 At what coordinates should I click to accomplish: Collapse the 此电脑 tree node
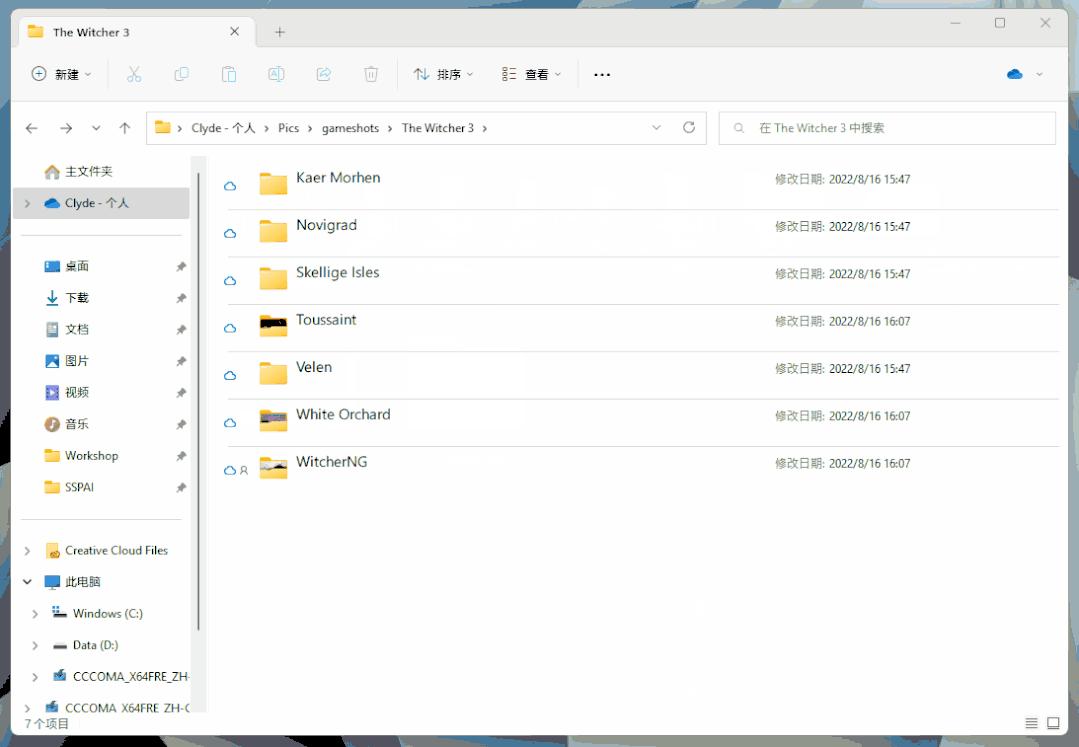coord(28,582)
